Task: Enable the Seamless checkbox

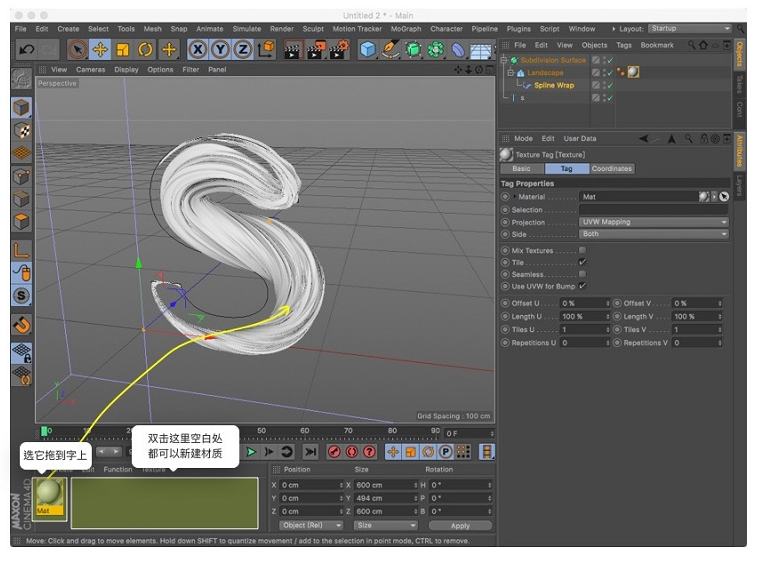Action: tap(582, 274)
